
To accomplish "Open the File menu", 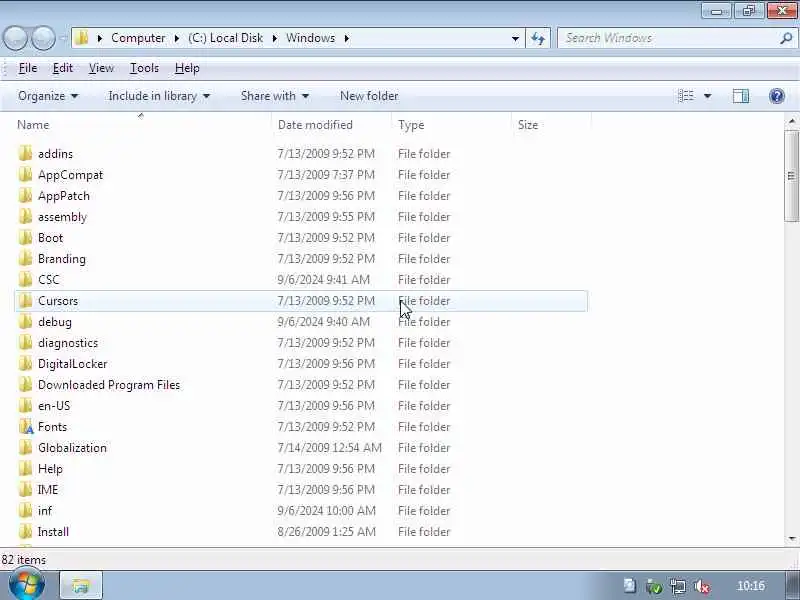I will pyautogui.click(x=28, y=68).
